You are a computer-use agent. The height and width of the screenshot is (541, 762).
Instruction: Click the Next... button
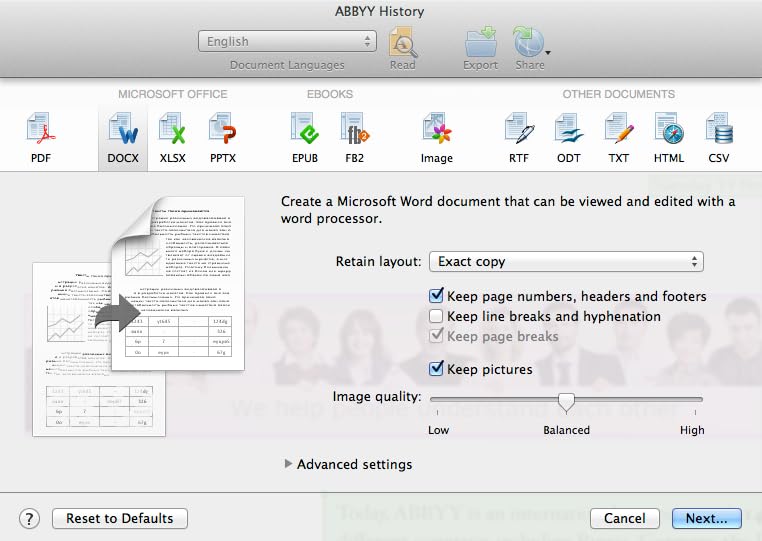[x=706, y=518]
